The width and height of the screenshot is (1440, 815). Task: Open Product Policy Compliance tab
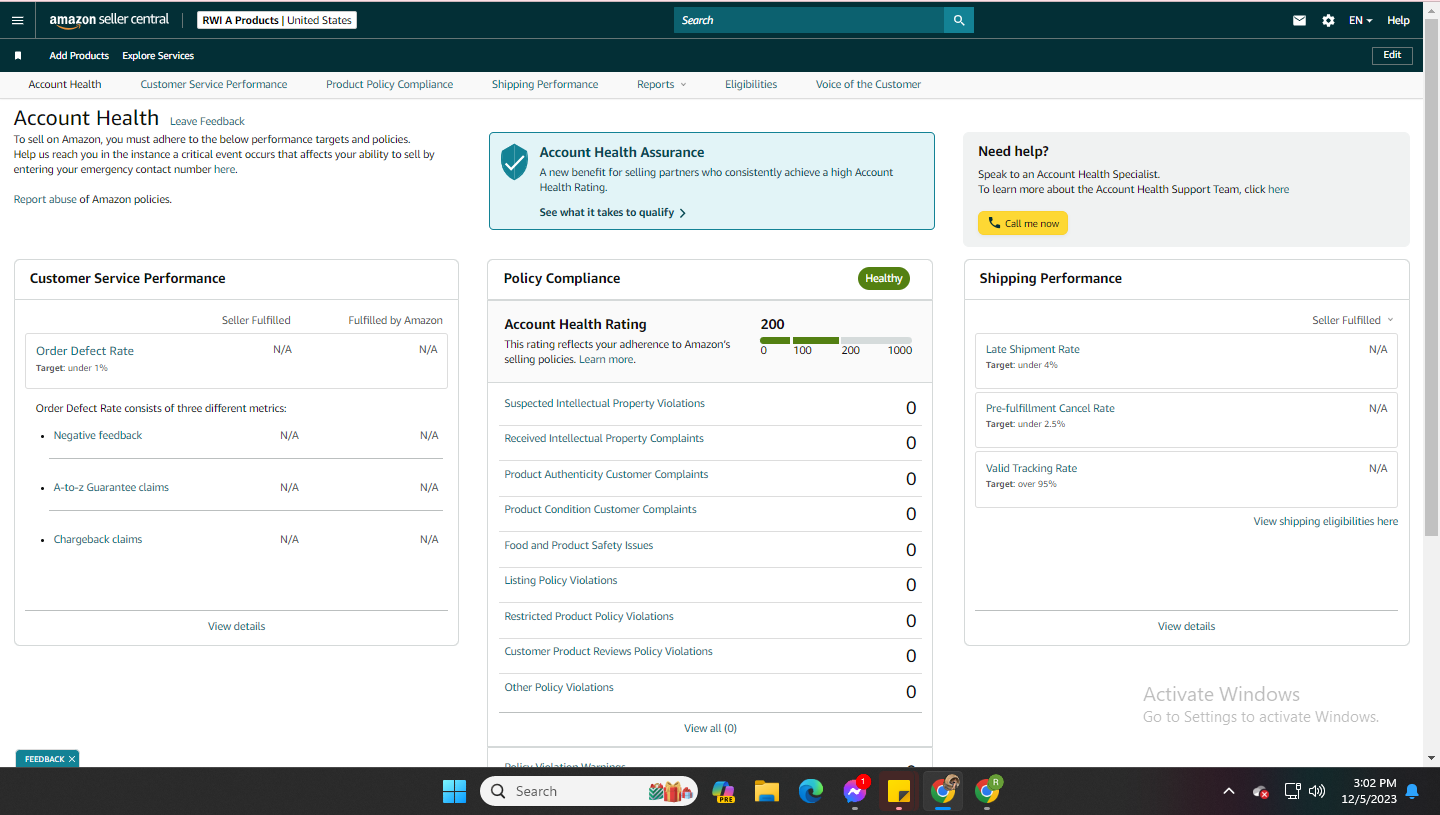coord(389,84)
